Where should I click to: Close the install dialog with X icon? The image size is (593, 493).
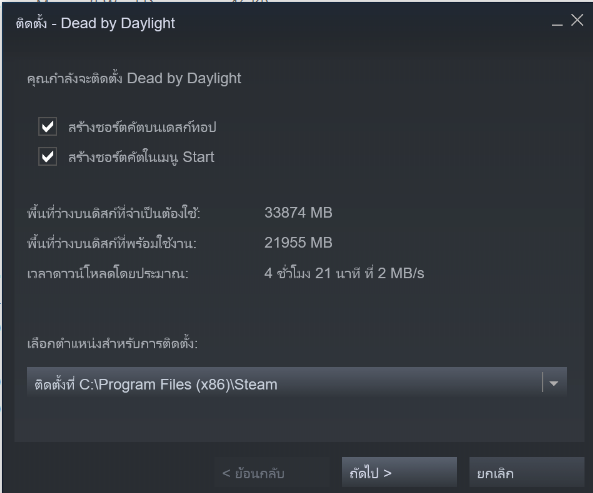pyautogui.click(x=577, y=20)
